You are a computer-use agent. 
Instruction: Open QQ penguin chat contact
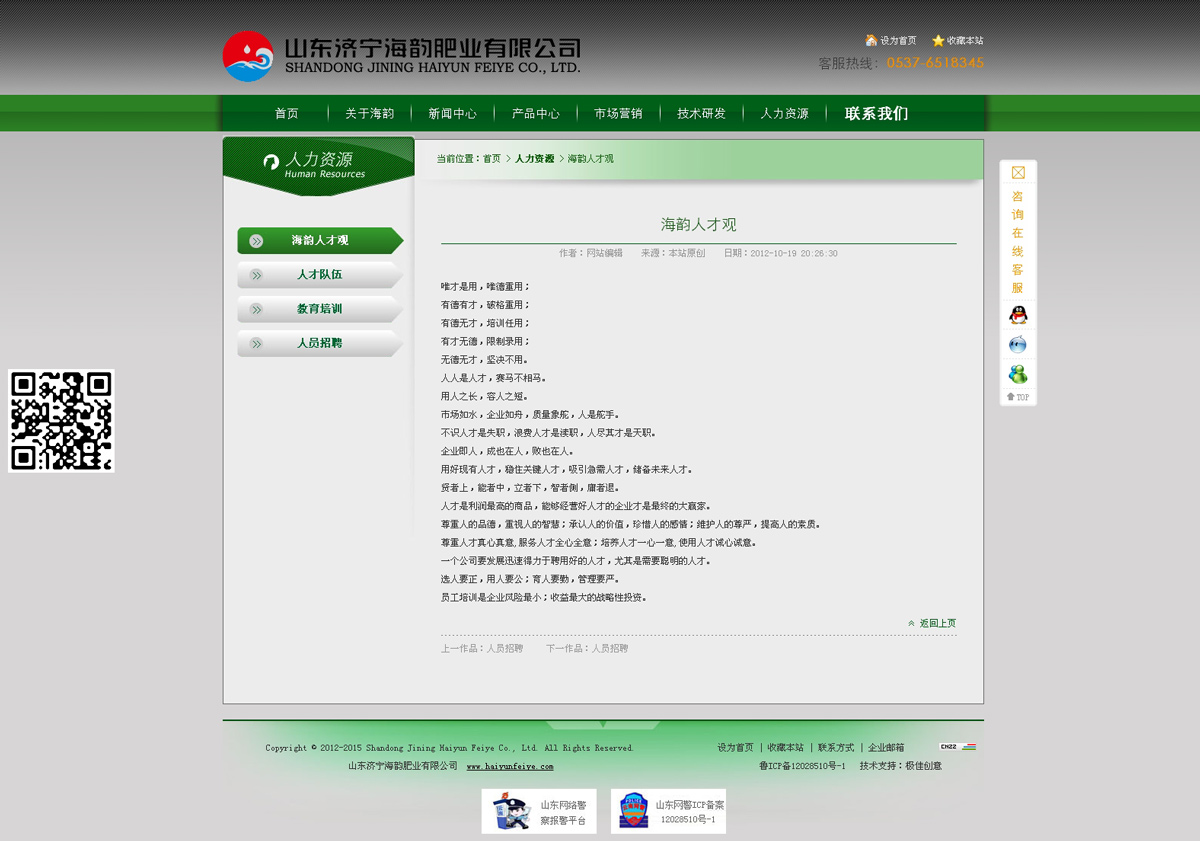point(1018,315)
